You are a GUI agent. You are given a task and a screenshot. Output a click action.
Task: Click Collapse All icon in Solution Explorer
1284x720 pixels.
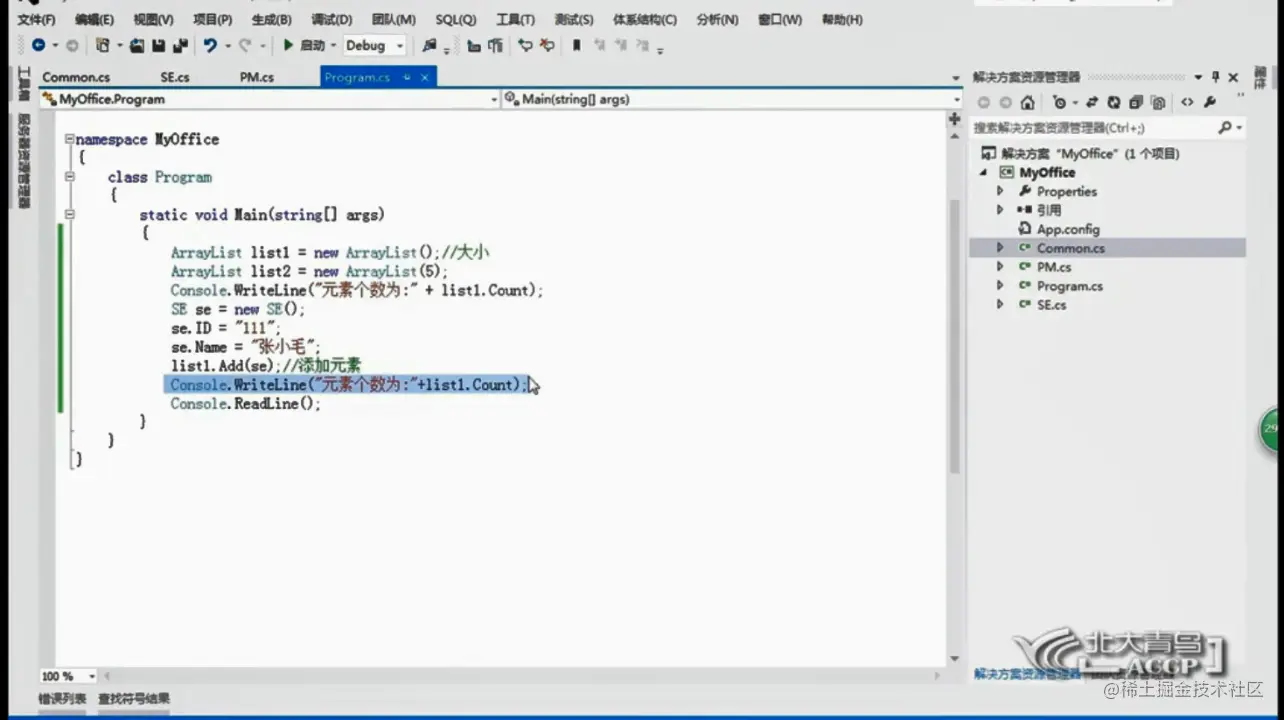point(1136,102)
